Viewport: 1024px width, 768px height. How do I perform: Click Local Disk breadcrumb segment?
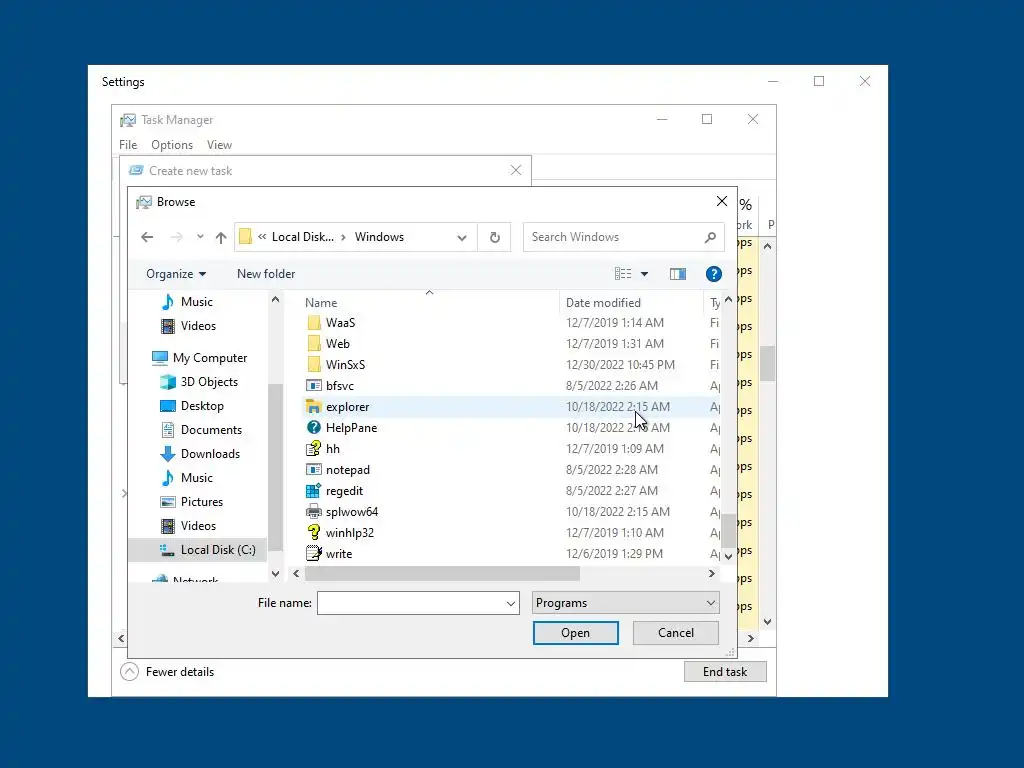(x=302, y=237)
